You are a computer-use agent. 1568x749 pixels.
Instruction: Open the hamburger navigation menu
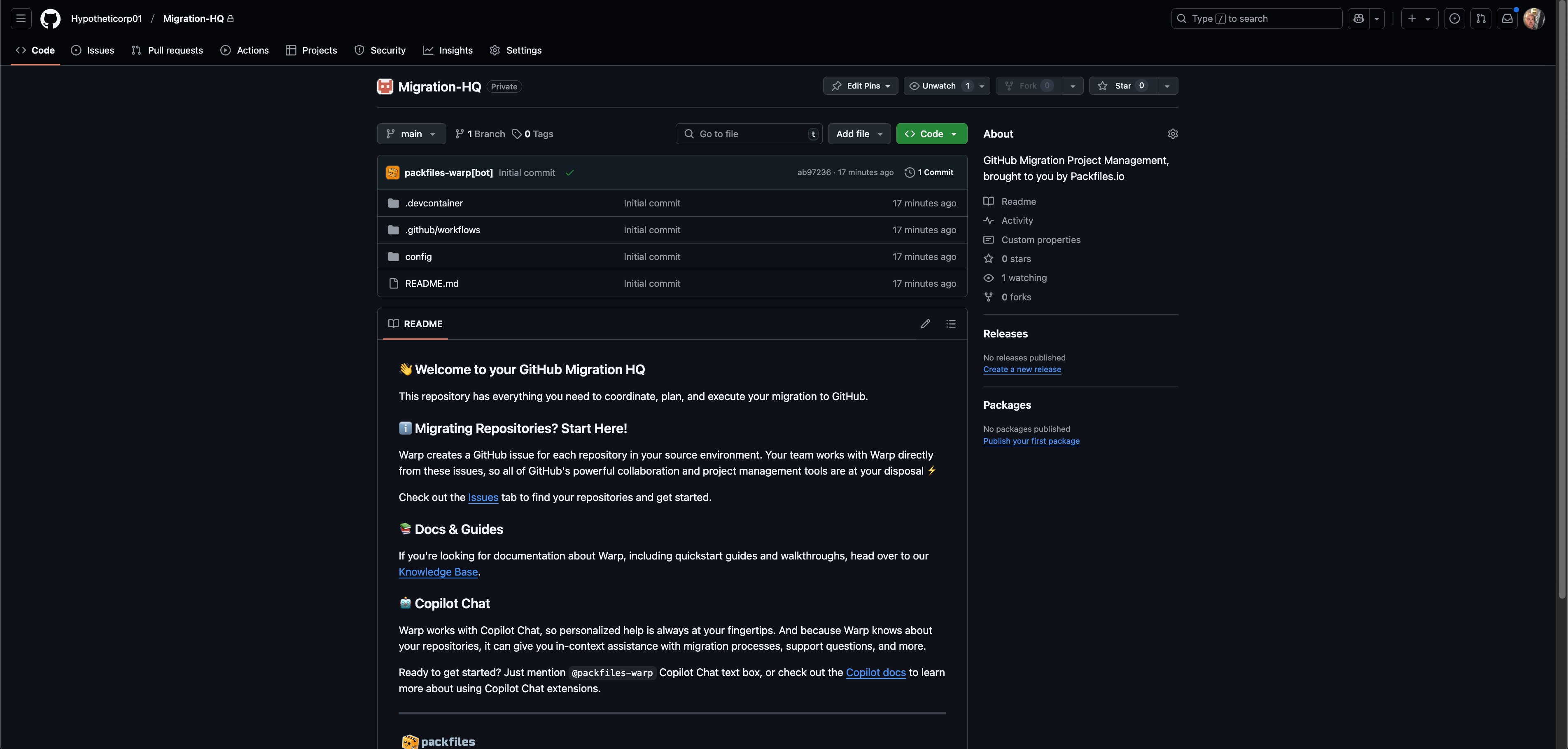21,18
